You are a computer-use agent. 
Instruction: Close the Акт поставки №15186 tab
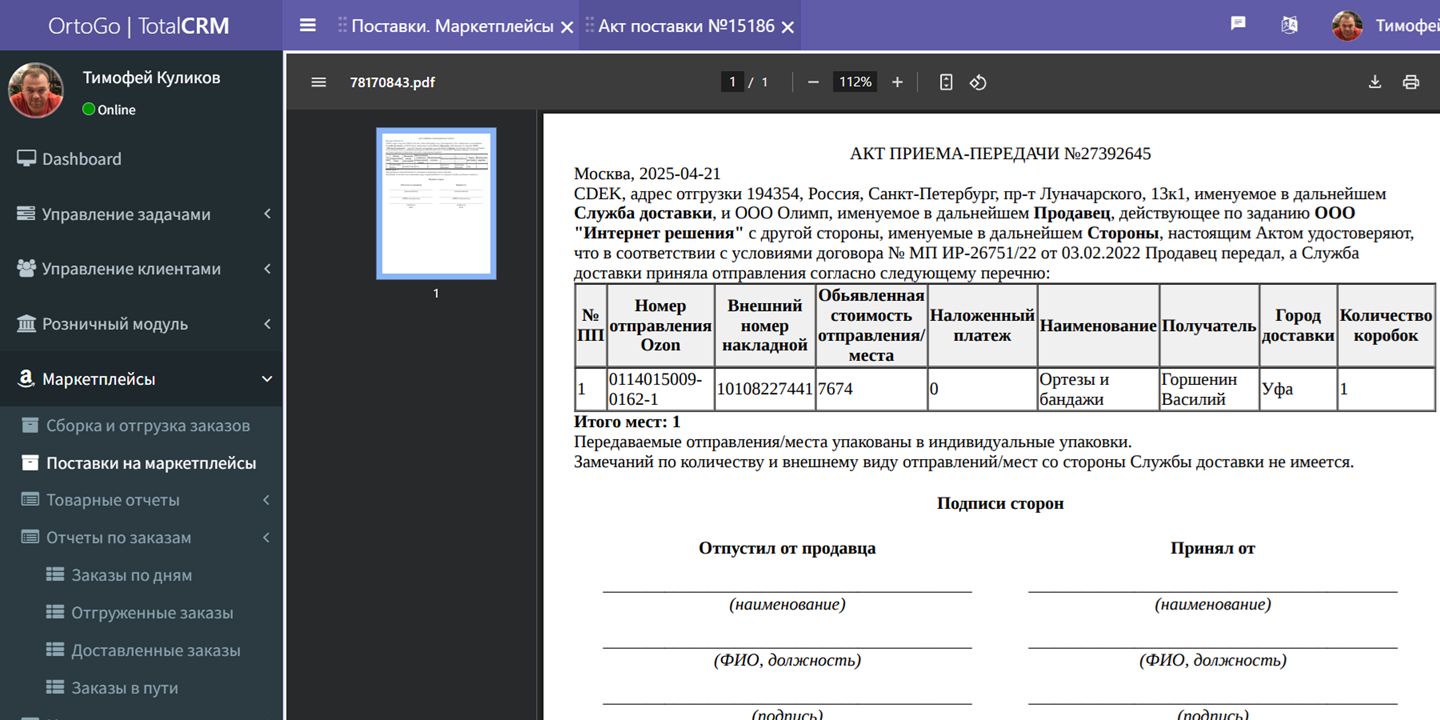pyautogui.click(x=787, y=27)
